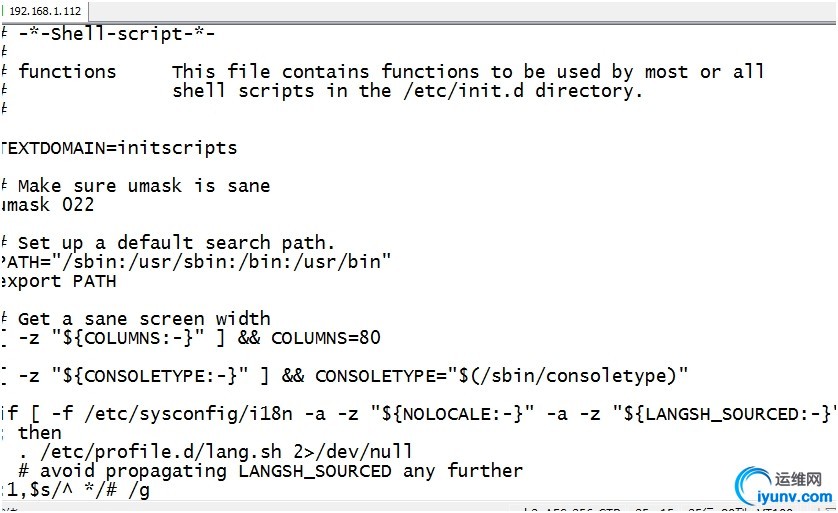The width and height of the screenshot is (838, 513).
Task: Select the 192.168.1.112 session tab
Action: pos(45,11)
